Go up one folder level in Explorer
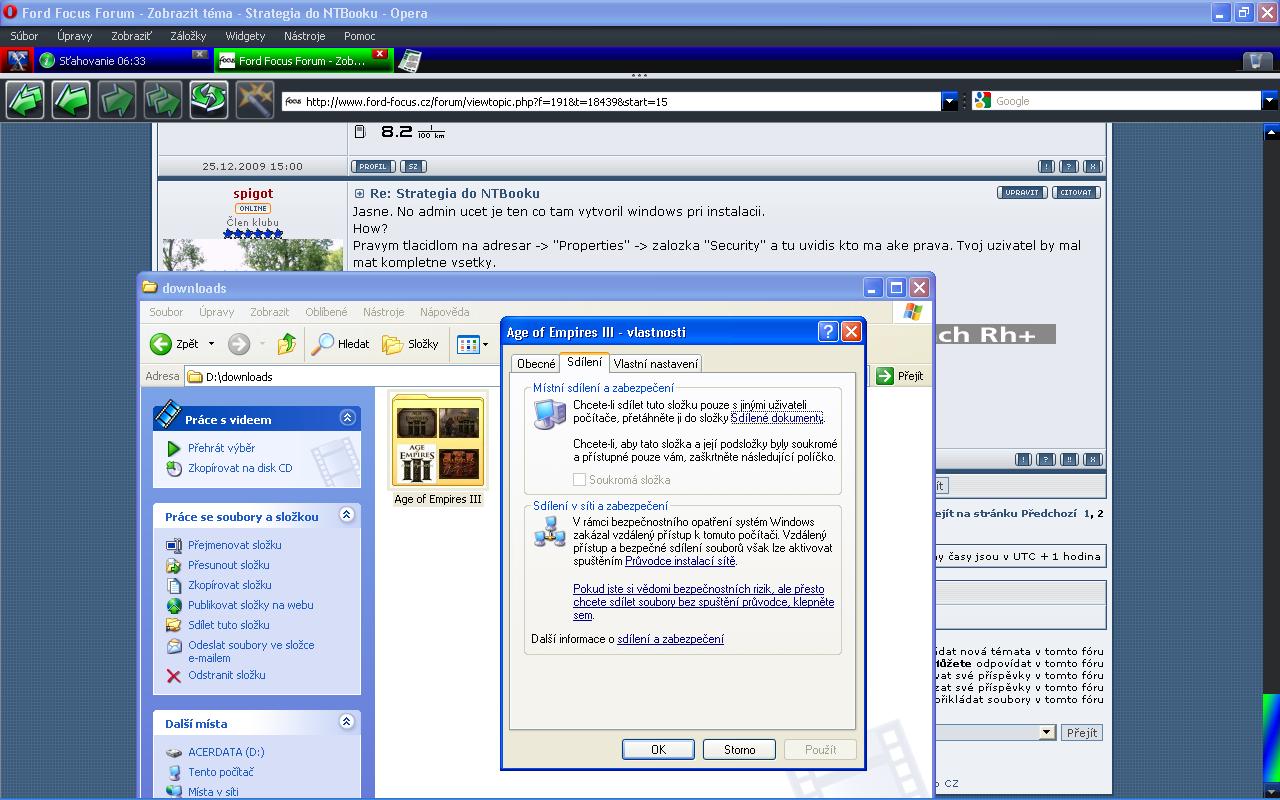The height and width of the screenshot is (800, 1280). (x=286, y=344)
